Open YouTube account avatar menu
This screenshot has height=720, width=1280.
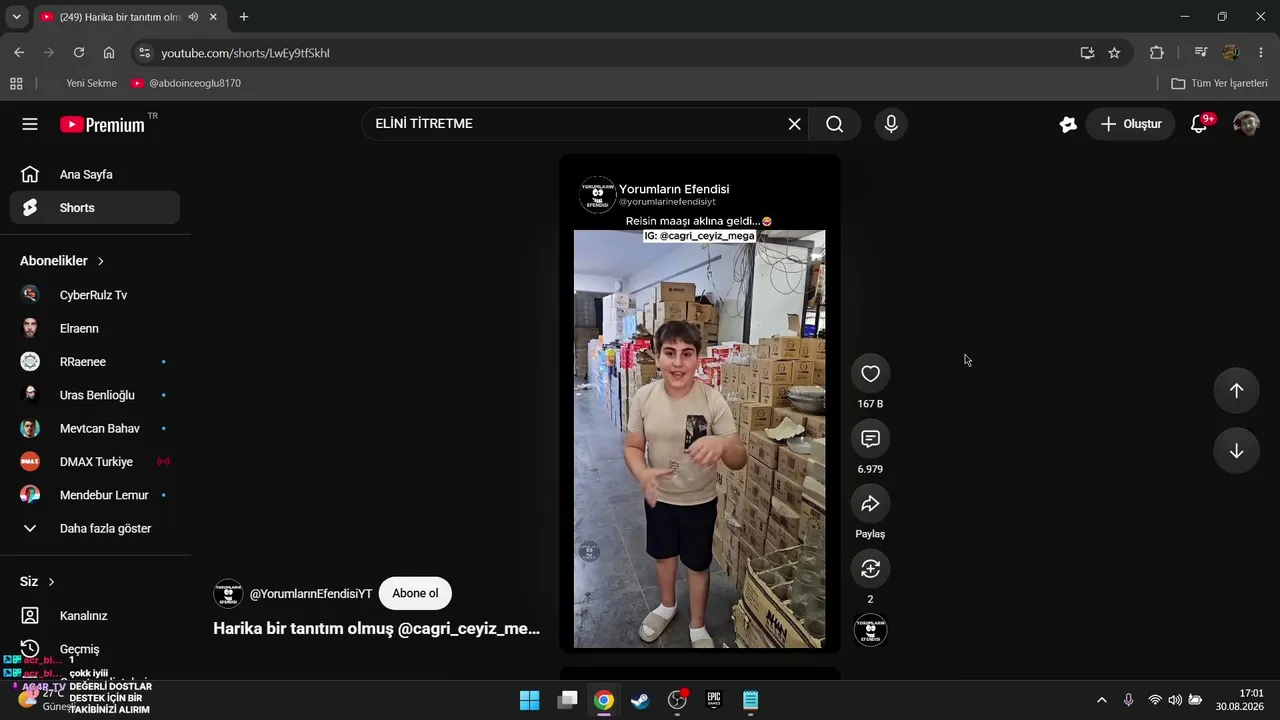coord(1246,124)
